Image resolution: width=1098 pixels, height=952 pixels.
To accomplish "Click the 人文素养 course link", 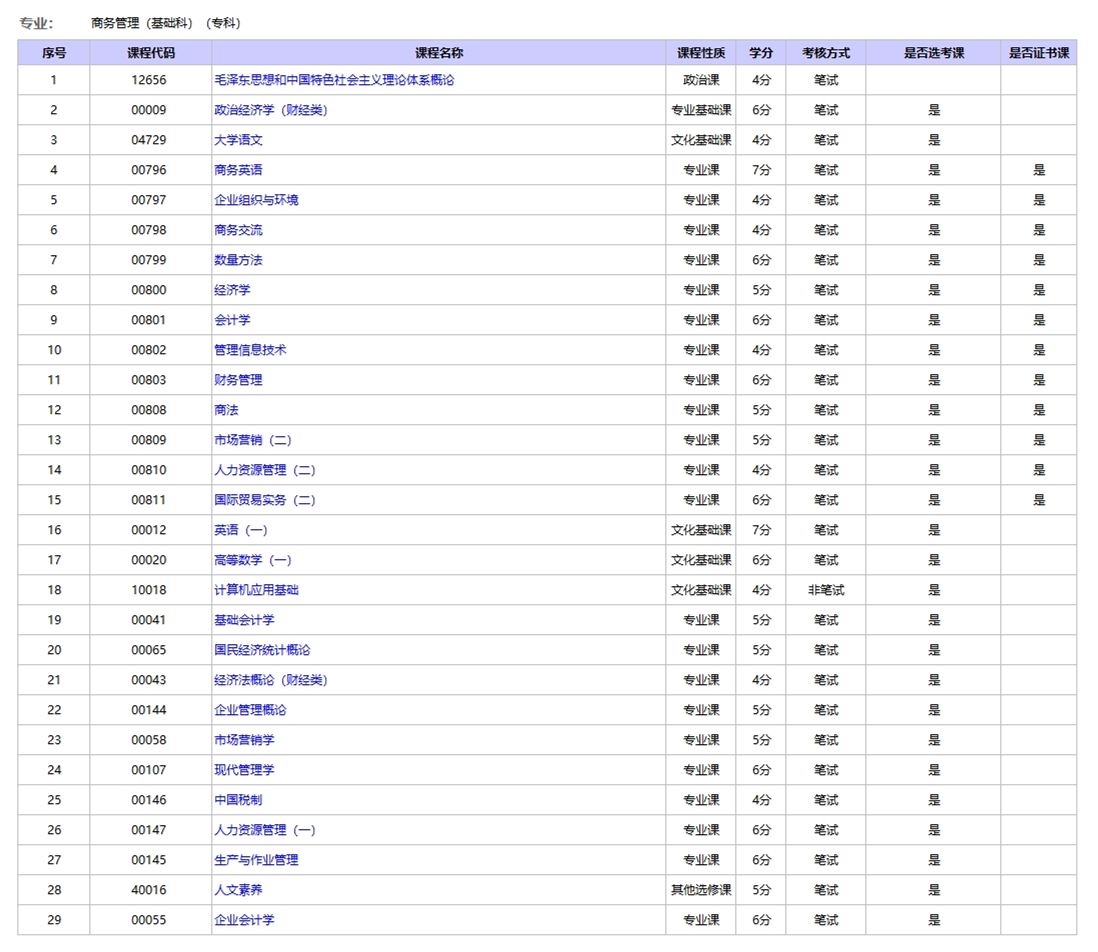I will click(x=238, y=890).
